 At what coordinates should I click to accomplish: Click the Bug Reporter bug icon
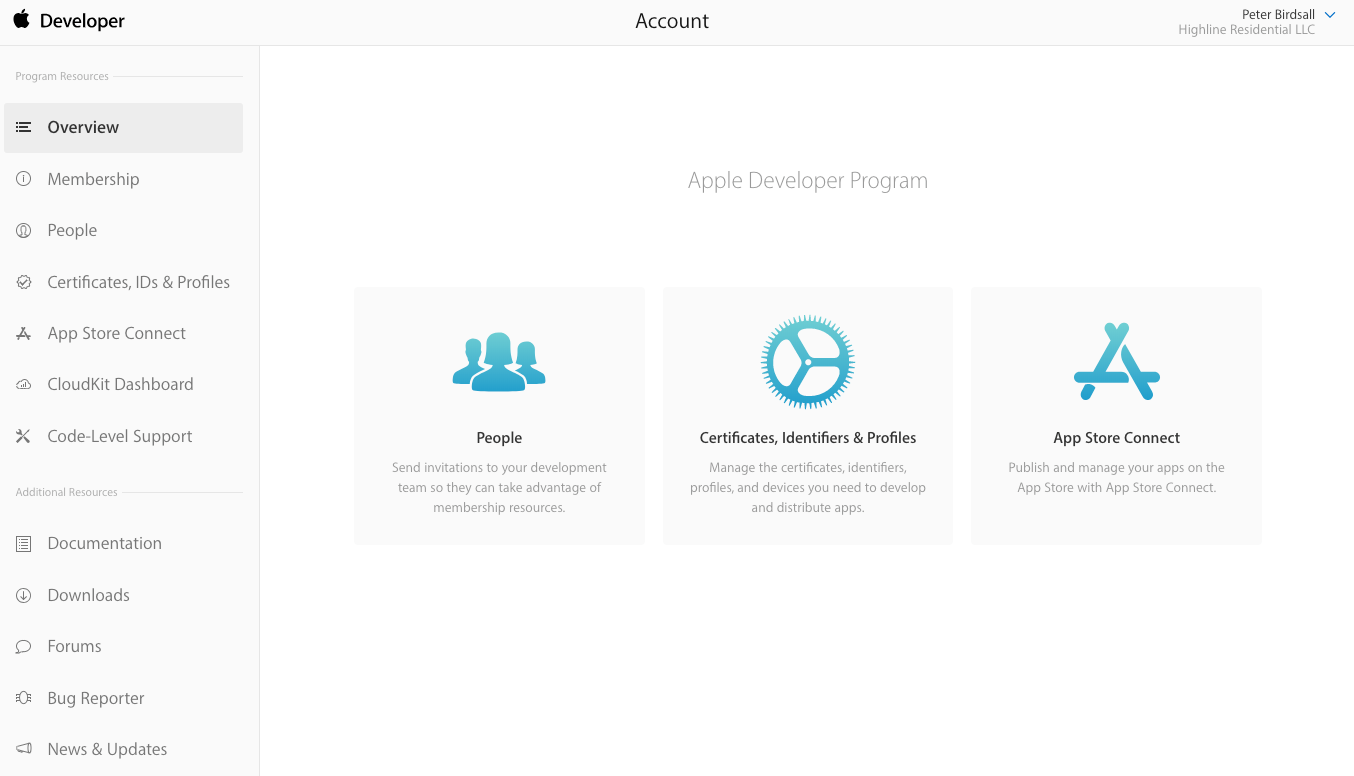(24, 698)
